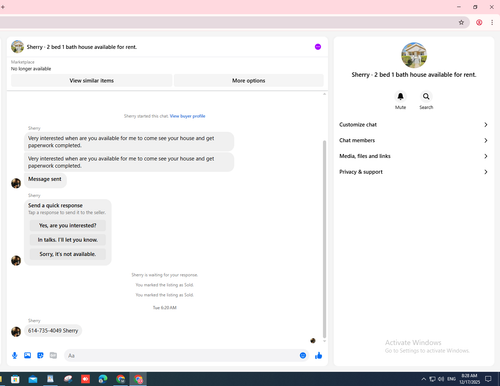Viewport: 500px width, 386px height.
Task: Open Microsoft Edge from the taskbar
Action: pyautogui.click(x=103, y=379)
